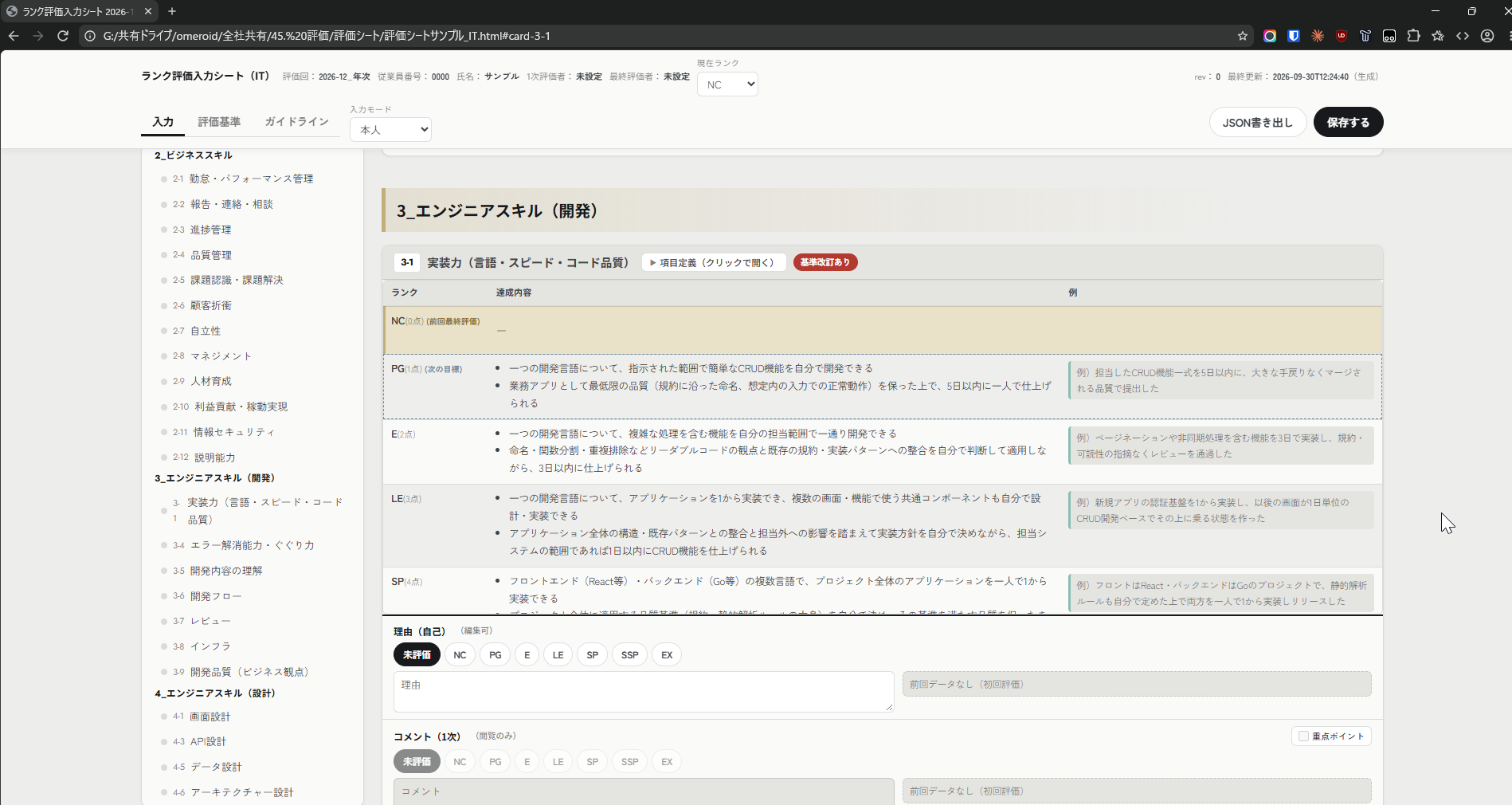This screenshot has width=1512, height=805.
Task: Bookmark this page with the star icon
Action: 1243,36
